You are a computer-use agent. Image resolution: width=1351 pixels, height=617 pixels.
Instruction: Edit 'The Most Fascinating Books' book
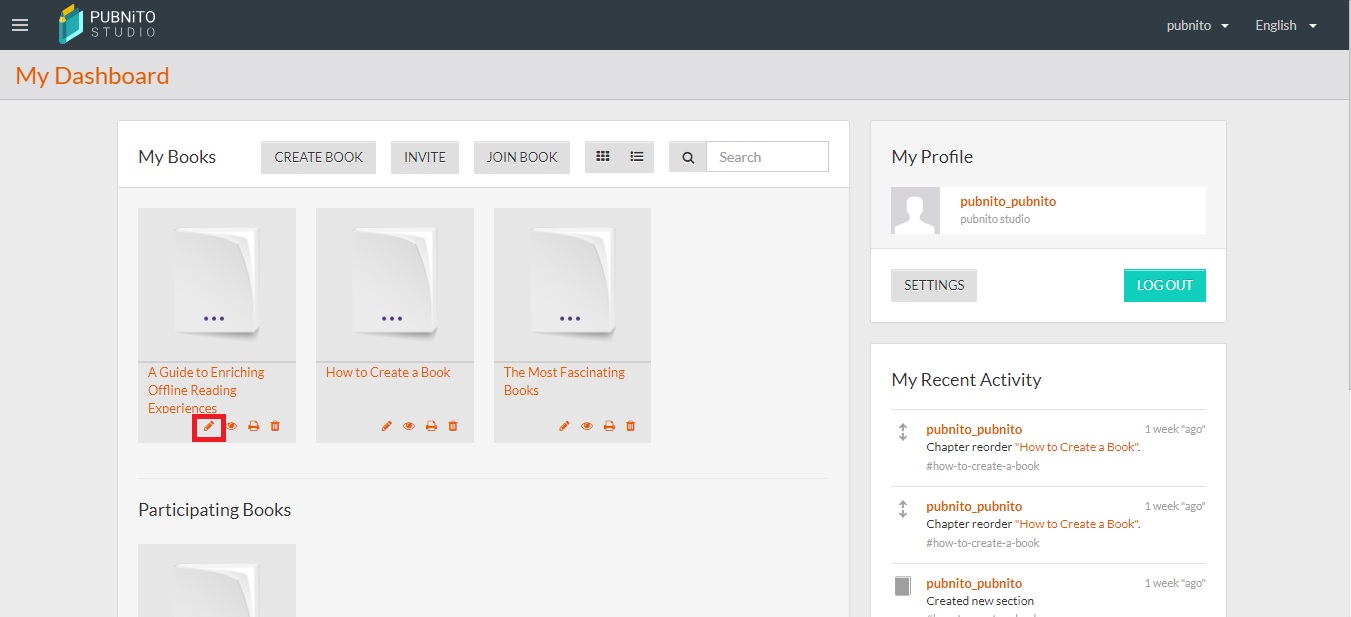point(564,426)
